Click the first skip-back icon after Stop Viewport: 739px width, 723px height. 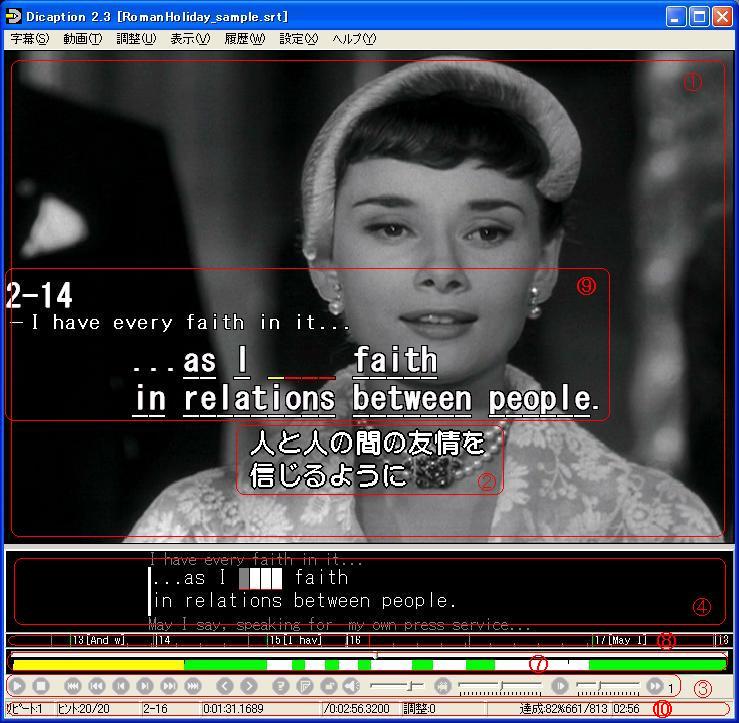(73, 686)
